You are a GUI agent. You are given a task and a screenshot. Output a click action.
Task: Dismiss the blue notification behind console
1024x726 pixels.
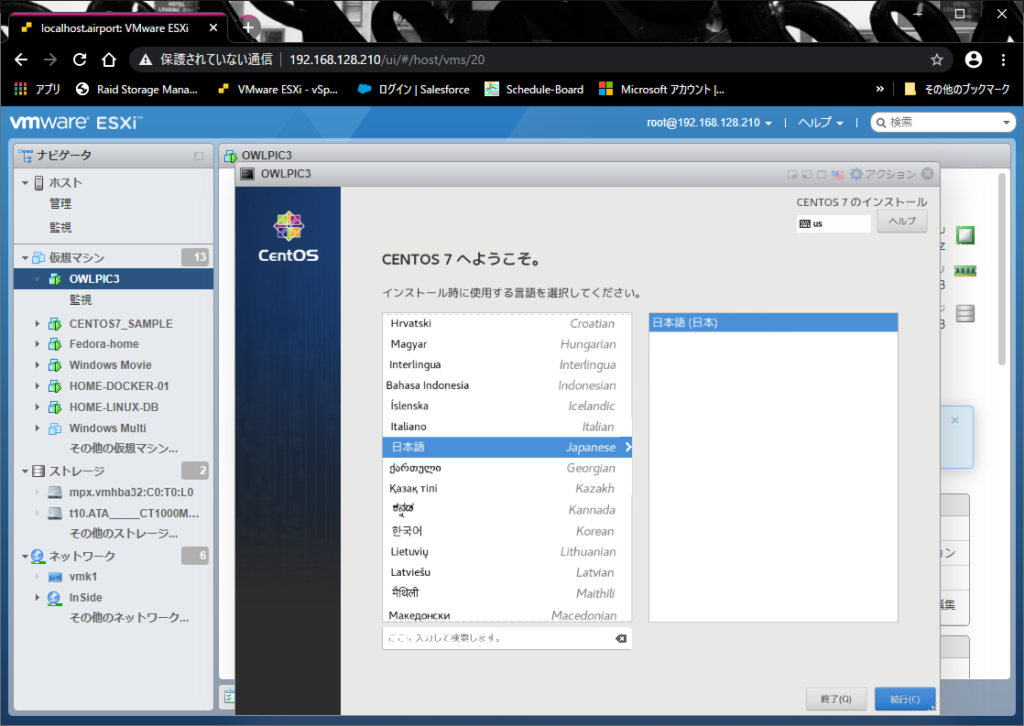point(955,420)
